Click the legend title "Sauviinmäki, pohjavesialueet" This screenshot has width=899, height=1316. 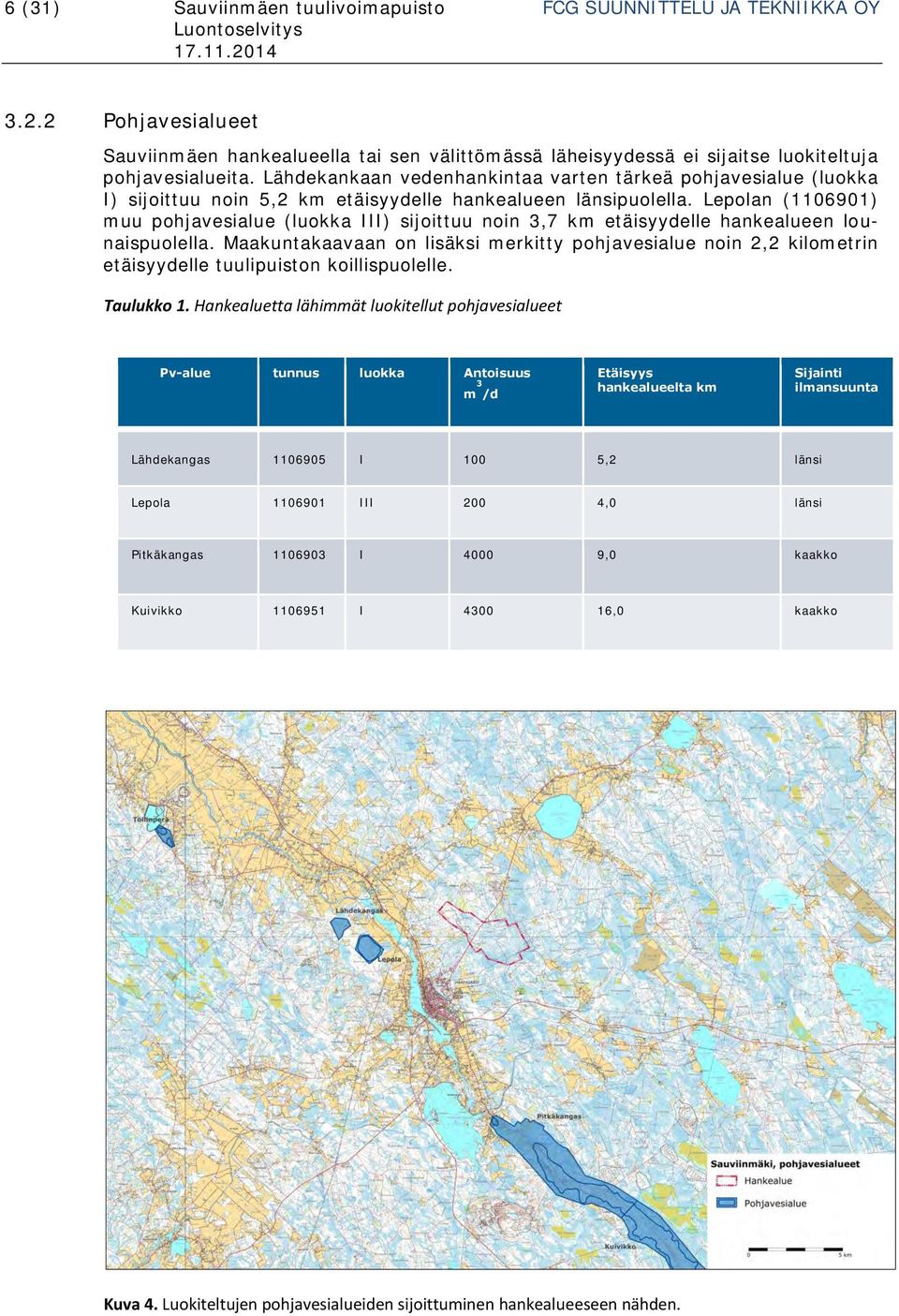(x=785, y=1164)
